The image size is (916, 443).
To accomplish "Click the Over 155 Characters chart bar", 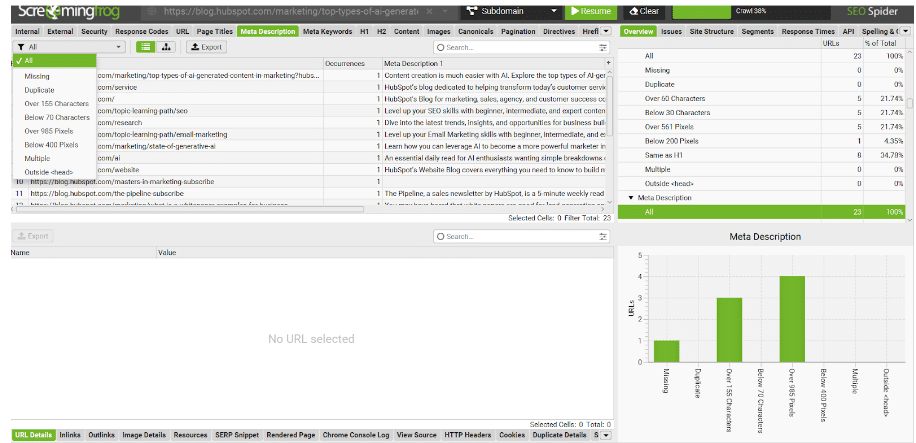I will tap(729, 330).
